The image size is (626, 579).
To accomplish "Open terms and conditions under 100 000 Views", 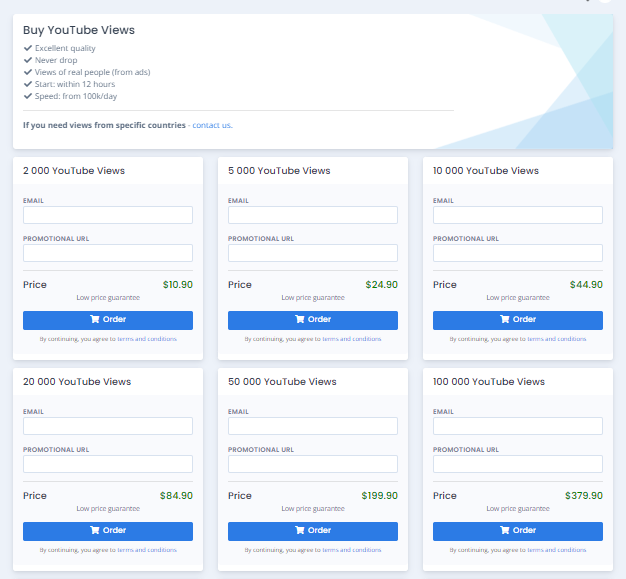I will pyautogui.click(x=557, y=549).
